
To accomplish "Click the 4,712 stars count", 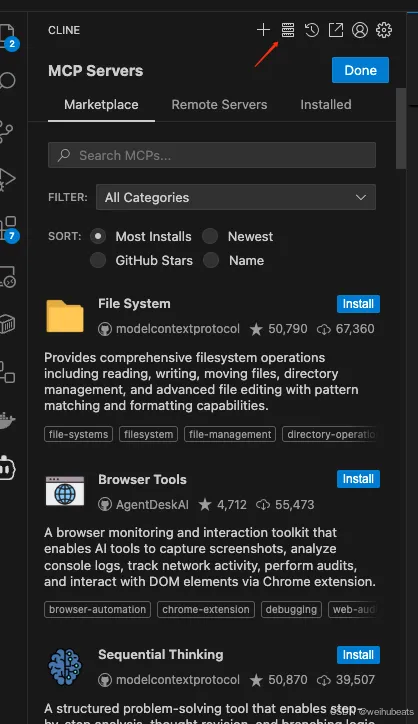I will (232, 505).
